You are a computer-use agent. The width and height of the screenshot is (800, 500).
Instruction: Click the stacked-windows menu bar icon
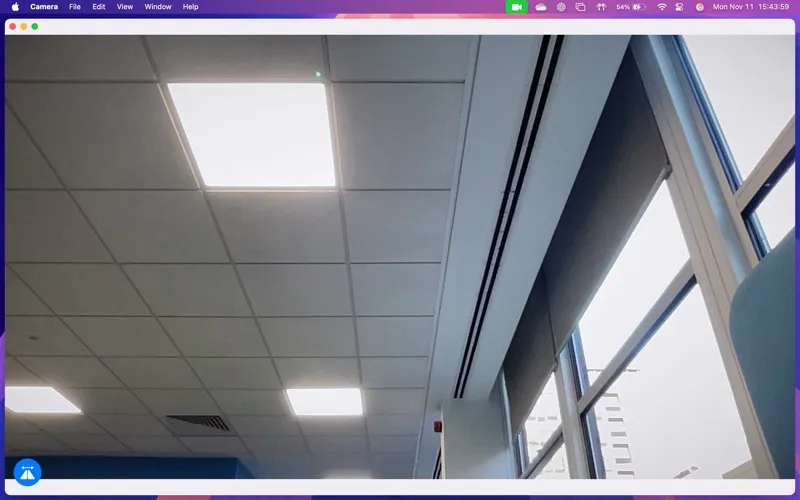(581, 7)
